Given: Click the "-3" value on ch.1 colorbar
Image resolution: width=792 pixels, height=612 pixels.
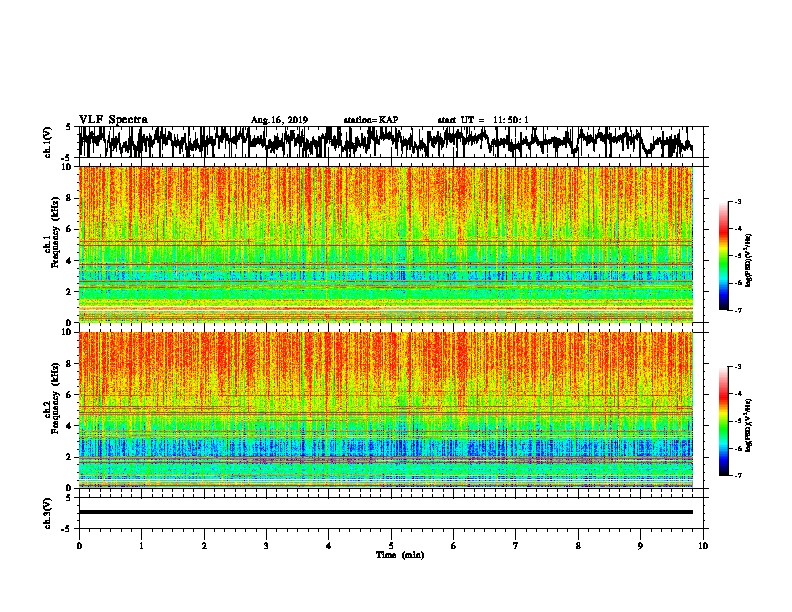Looking at the screenshot, I should 737,202.
